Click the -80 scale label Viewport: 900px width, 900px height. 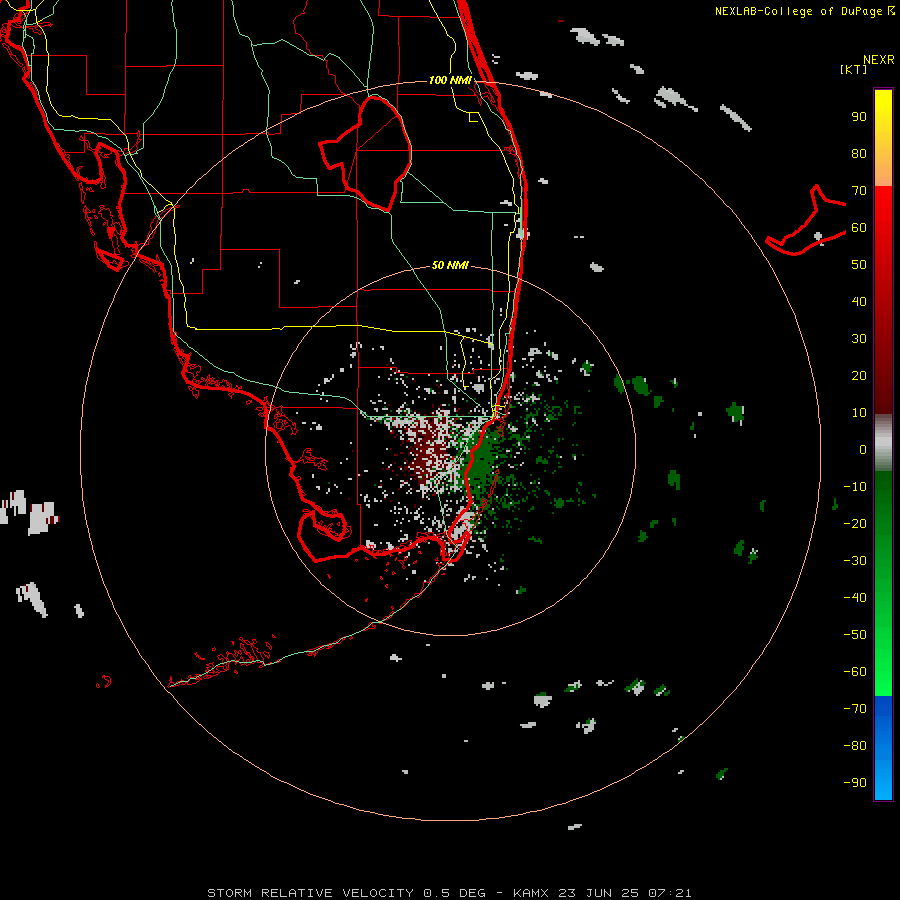pyautogui.click(x=855, y=746)
